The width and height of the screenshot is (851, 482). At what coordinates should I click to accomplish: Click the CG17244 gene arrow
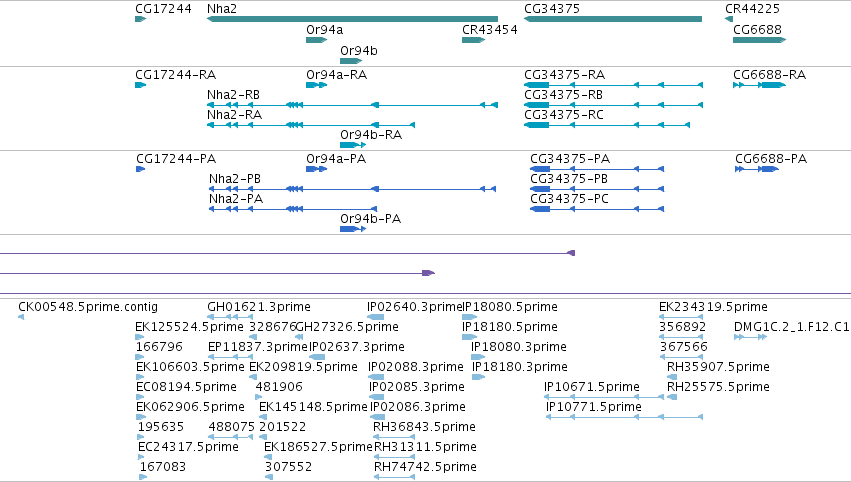click(x=141, y=19)
